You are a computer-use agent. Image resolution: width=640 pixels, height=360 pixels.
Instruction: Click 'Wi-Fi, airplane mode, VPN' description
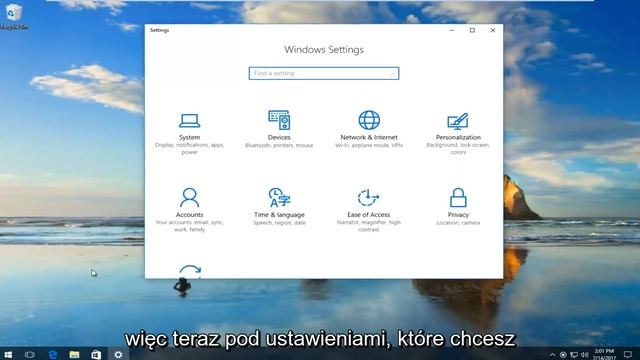369,145
